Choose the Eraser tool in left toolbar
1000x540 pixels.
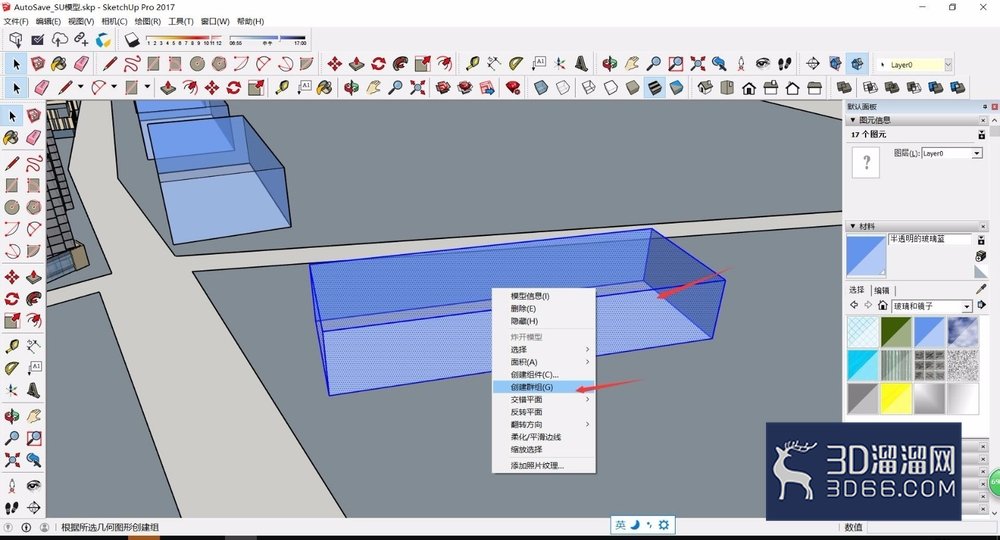33,137
